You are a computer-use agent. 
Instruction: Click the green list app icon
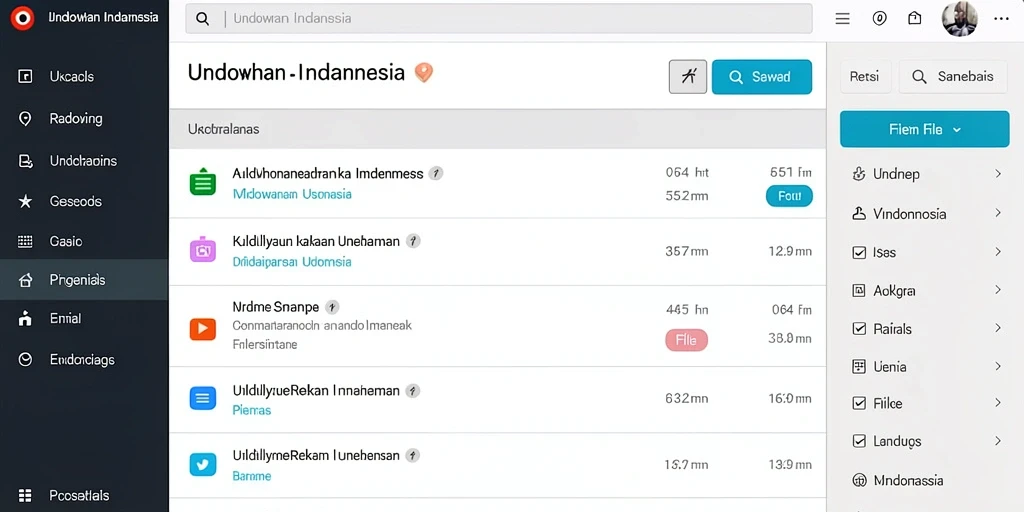tap(202, 182)
